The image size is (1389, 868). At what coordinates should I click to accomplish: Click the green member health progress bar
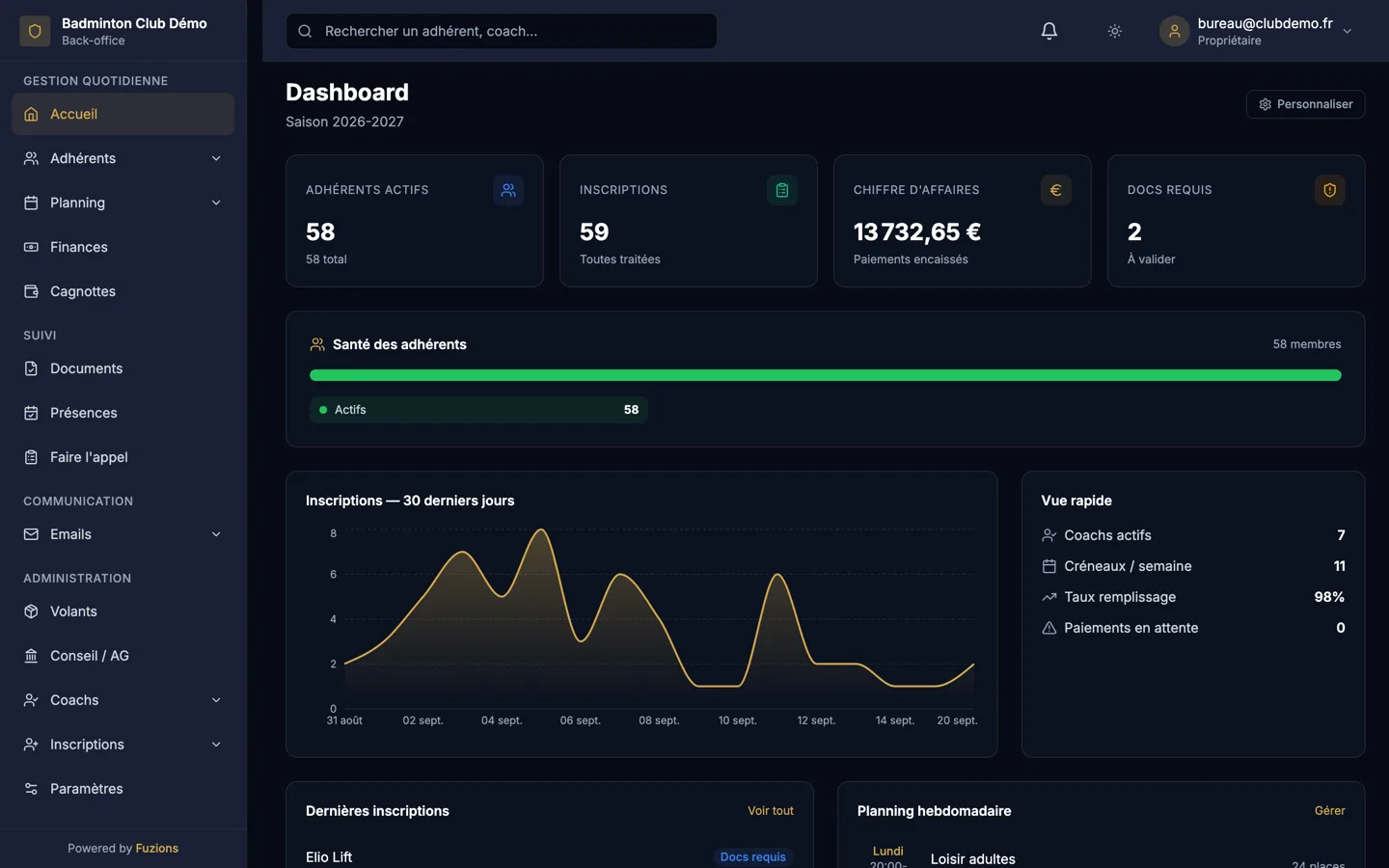point(826,375)
